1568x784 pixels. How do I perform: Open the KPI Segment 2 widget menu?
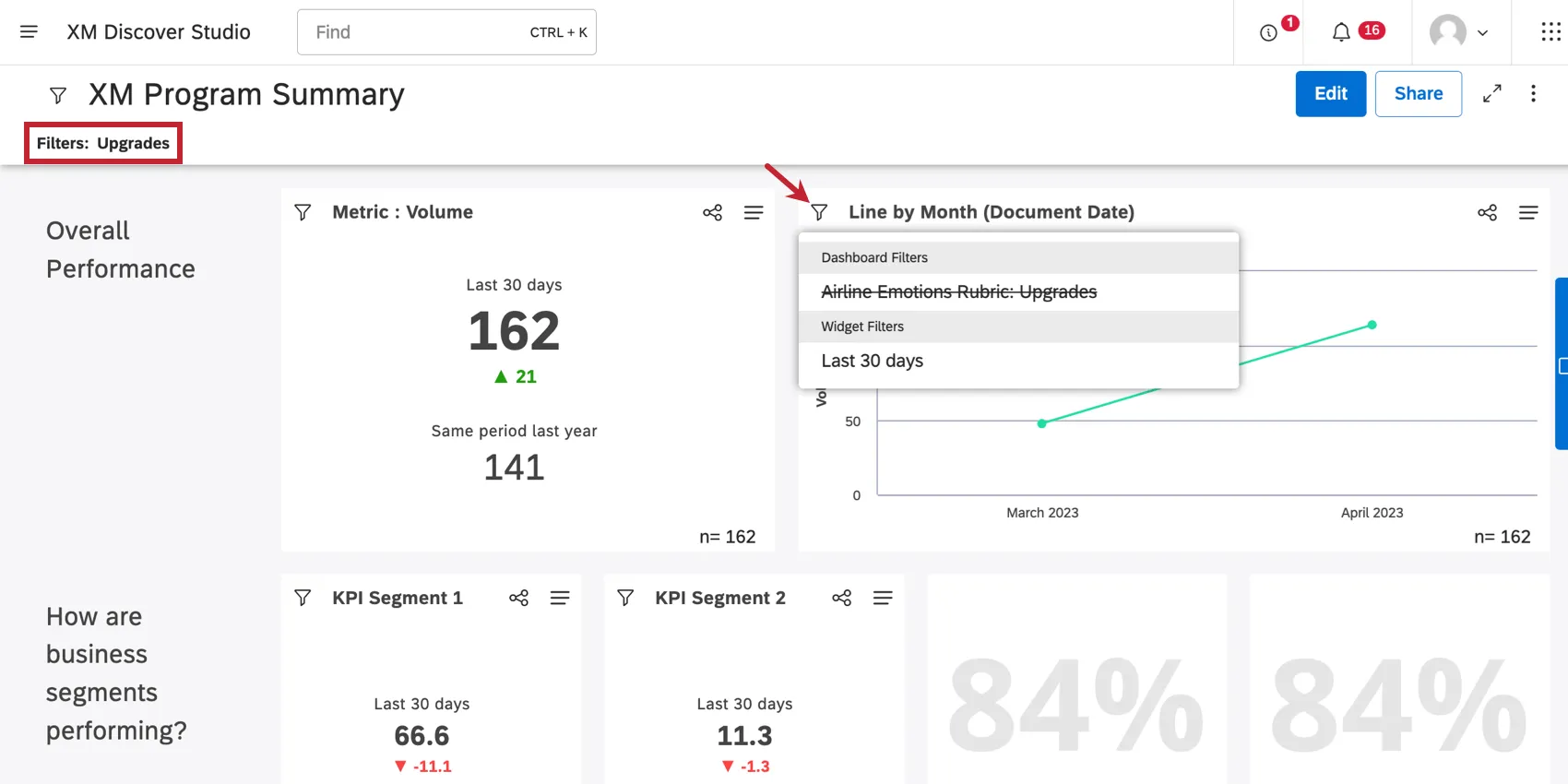click(x=883, y=599)
